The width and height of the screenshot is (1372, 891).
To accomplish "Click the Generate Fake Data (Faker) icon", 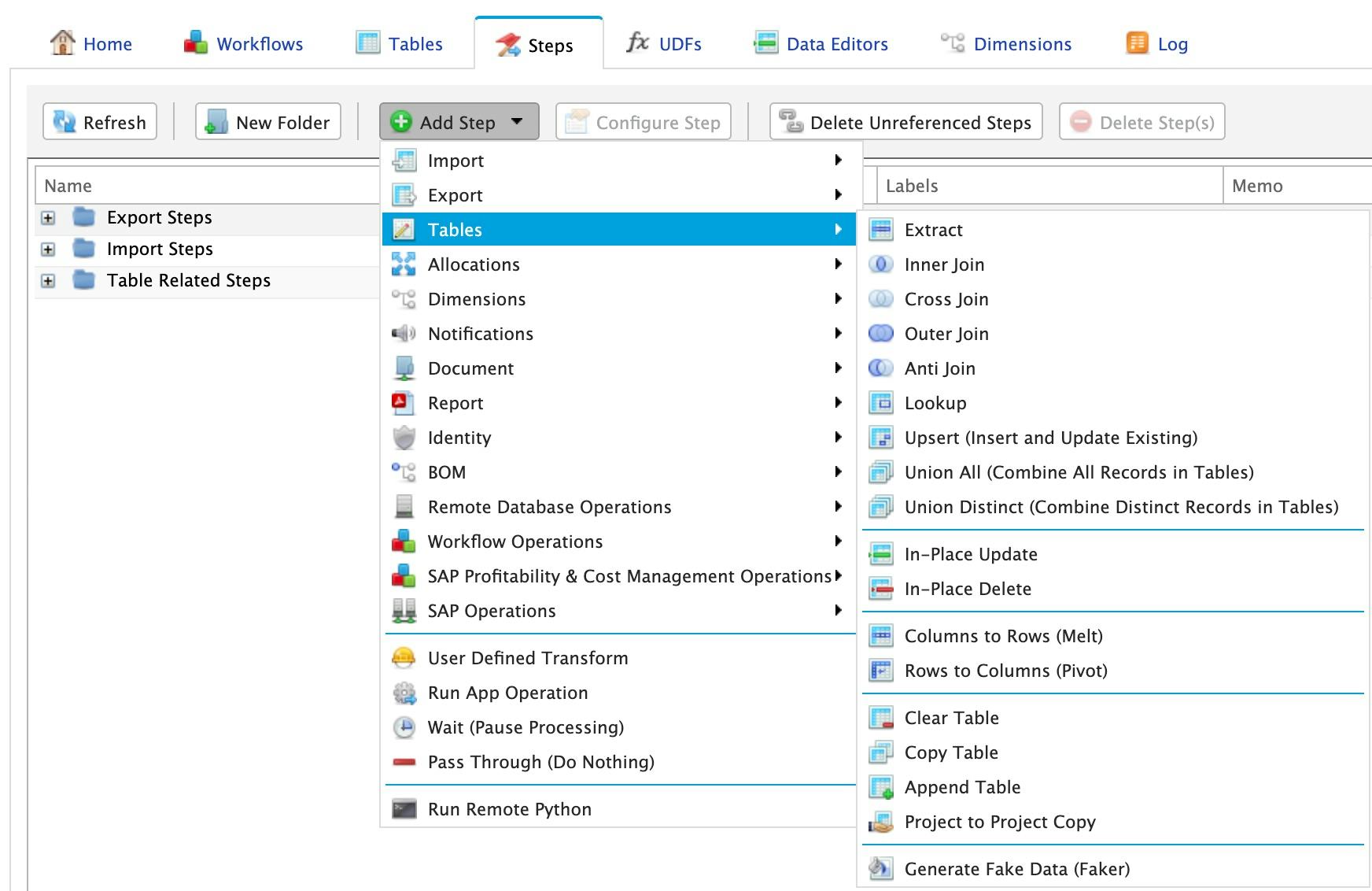I will click(880, 869).
